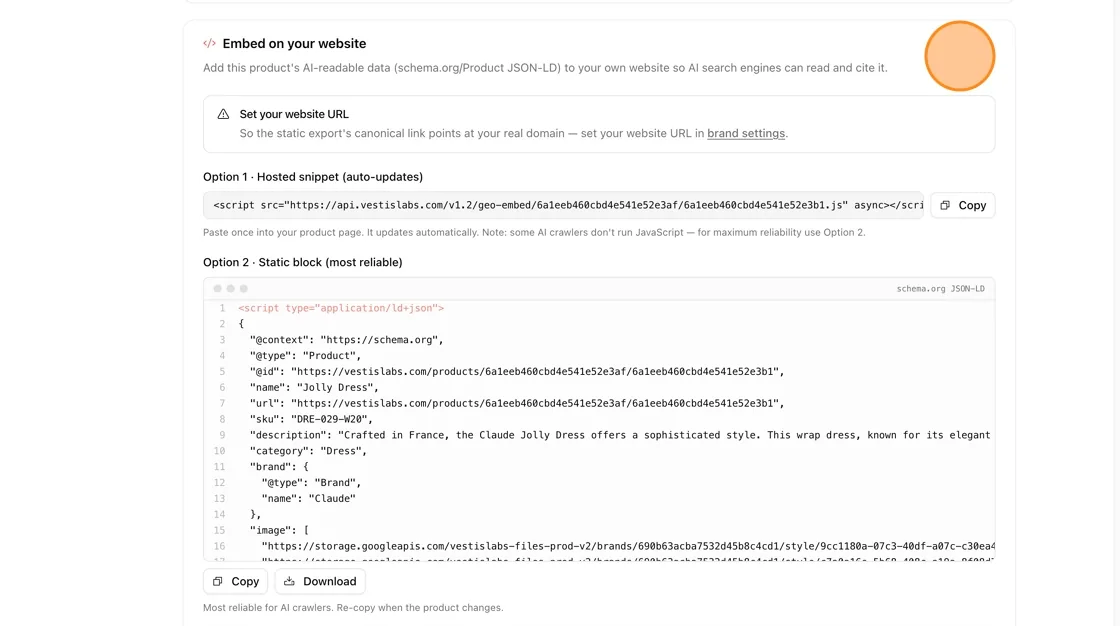Copy the static JSON-LD block
1120x626 pixels.
(x=235, y=582)
